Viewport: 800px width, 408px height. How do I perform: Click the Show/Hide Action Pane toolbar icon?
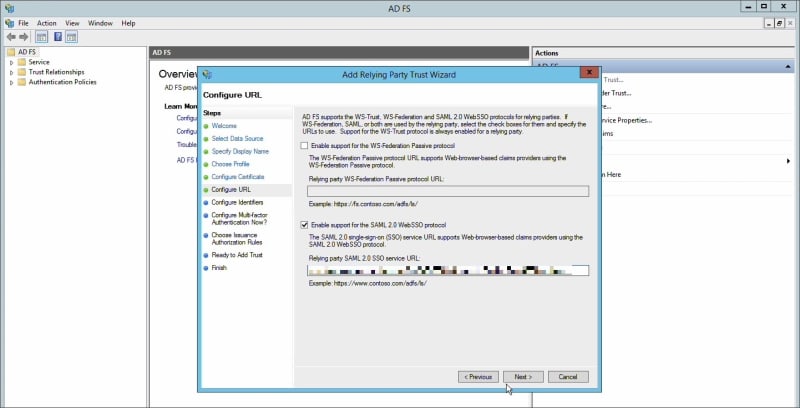pos(71,37)
